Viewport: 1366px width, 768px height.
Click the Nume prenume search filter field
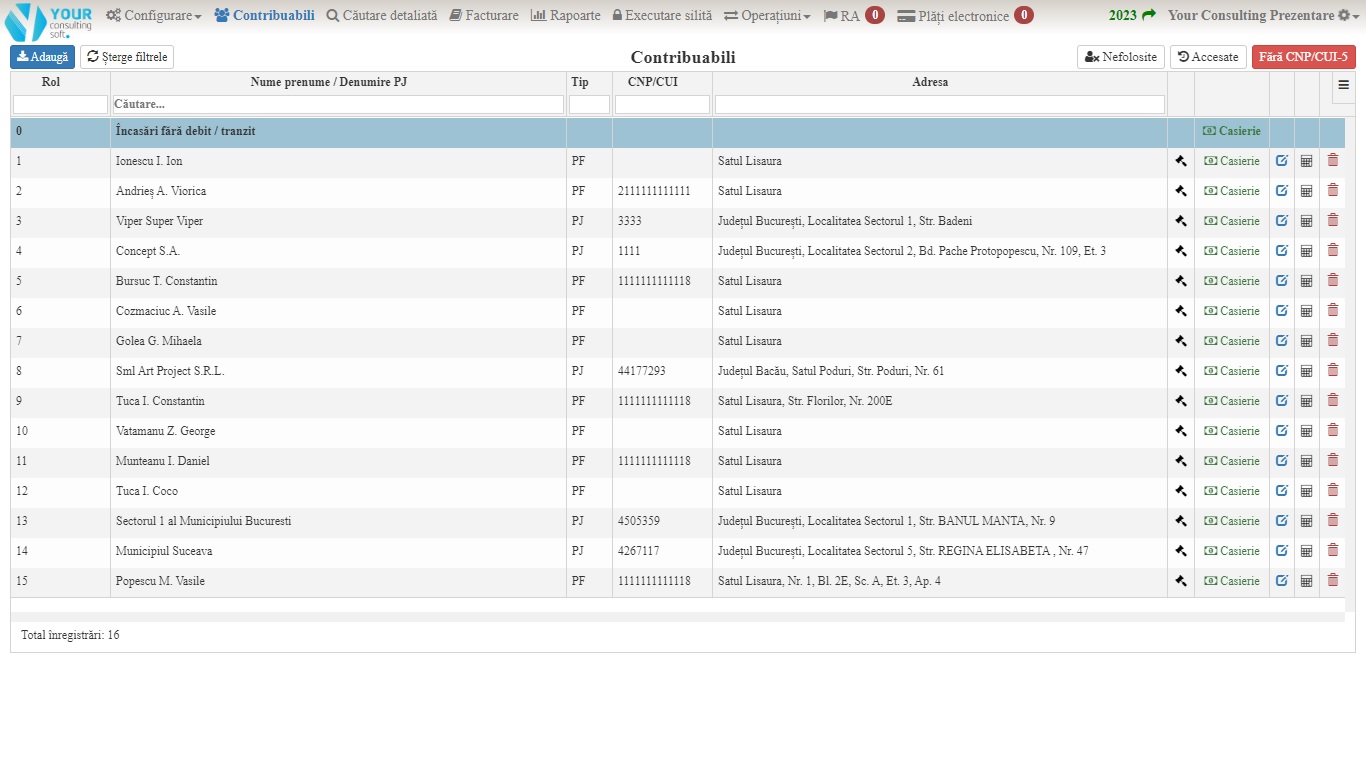[338, 104]
